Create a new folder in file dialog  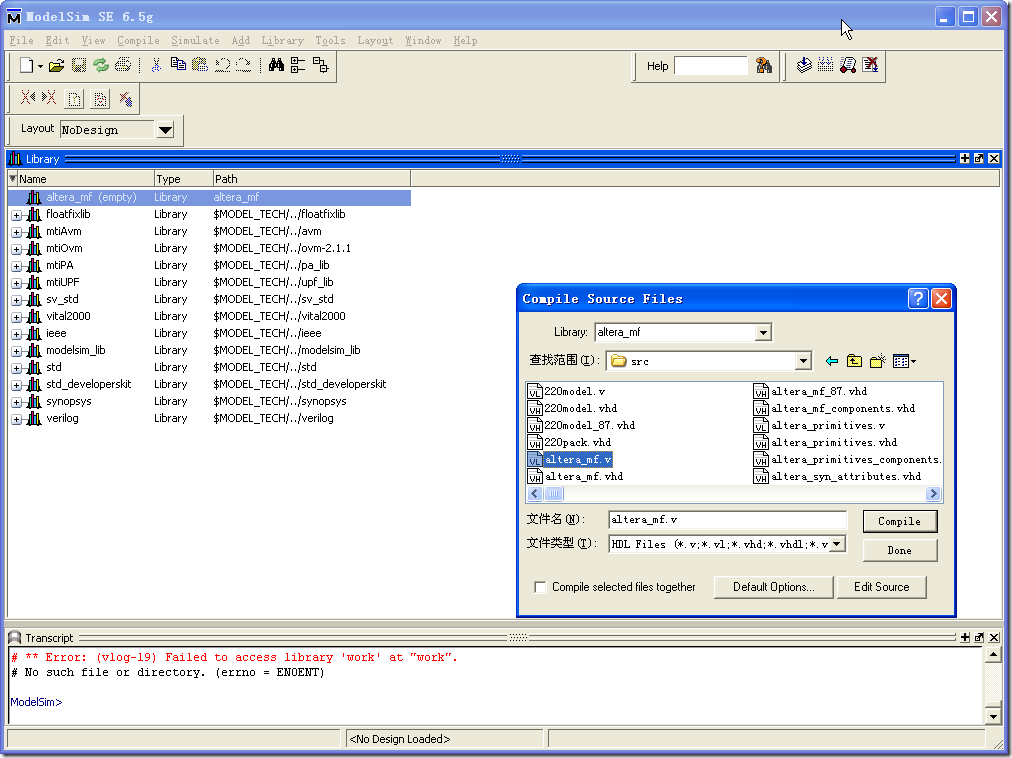click(x=877, y=361)
